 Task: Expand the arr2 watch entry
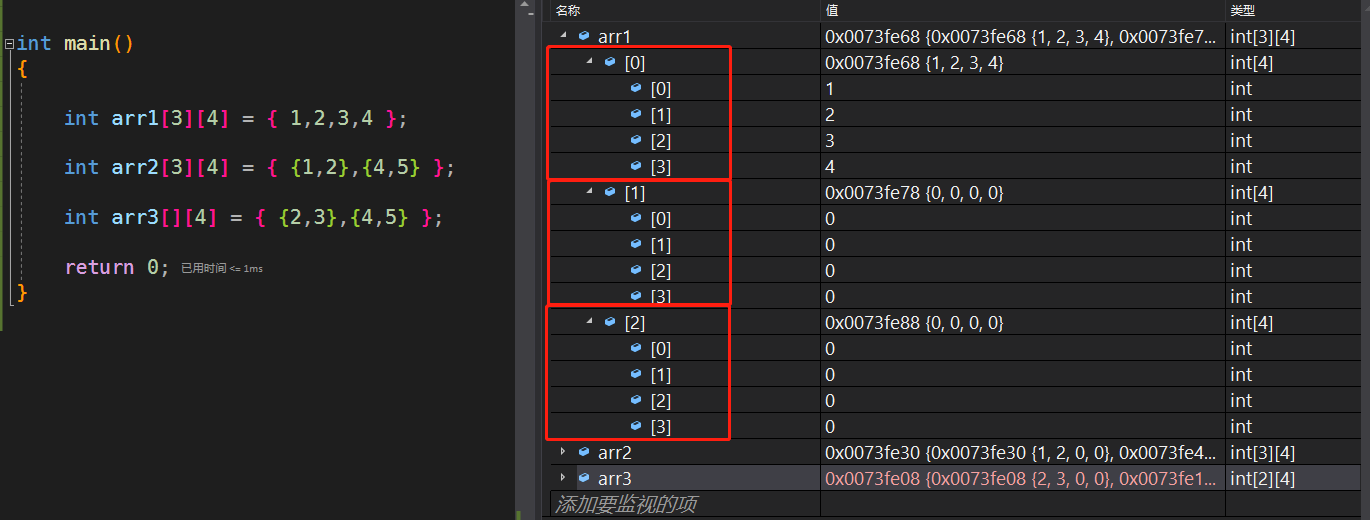(563, 452)
